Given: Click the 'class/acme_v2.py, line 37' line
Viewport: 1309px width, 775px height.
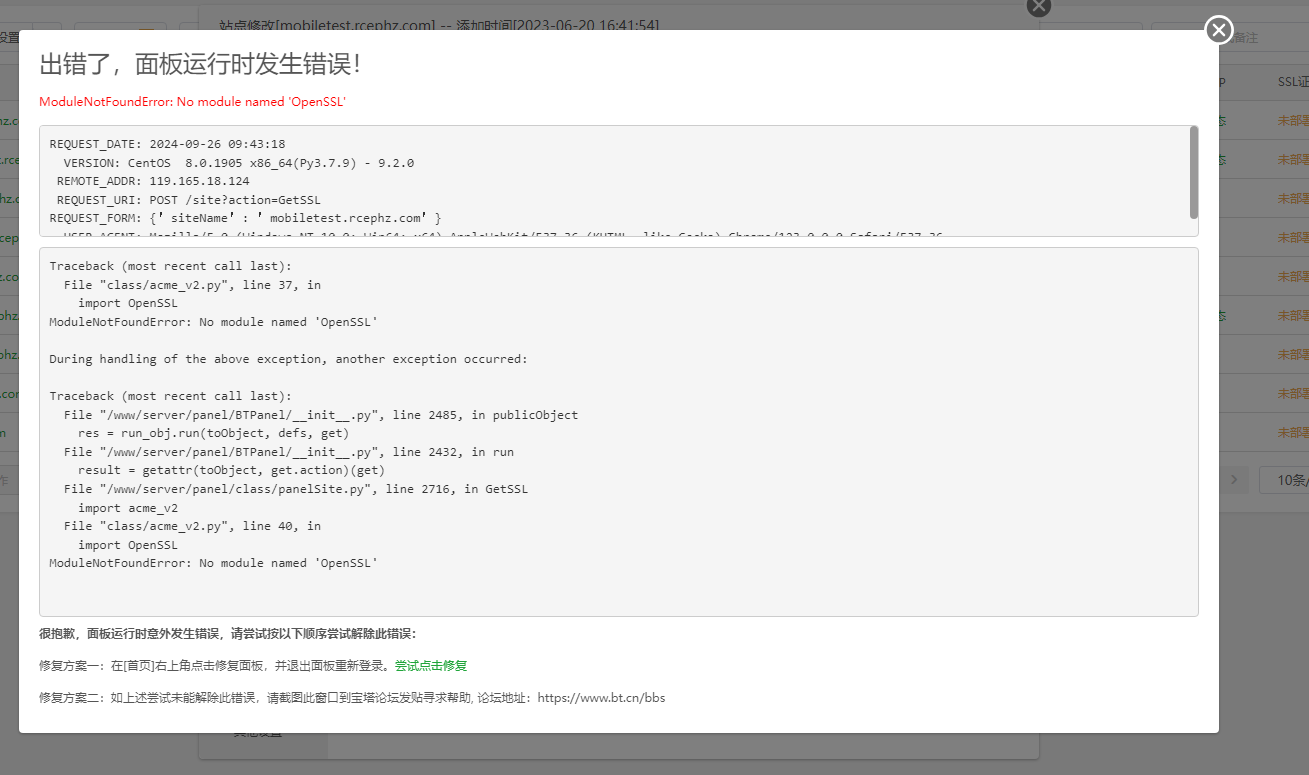Looking at the screenshot, I should click(192, 285).
